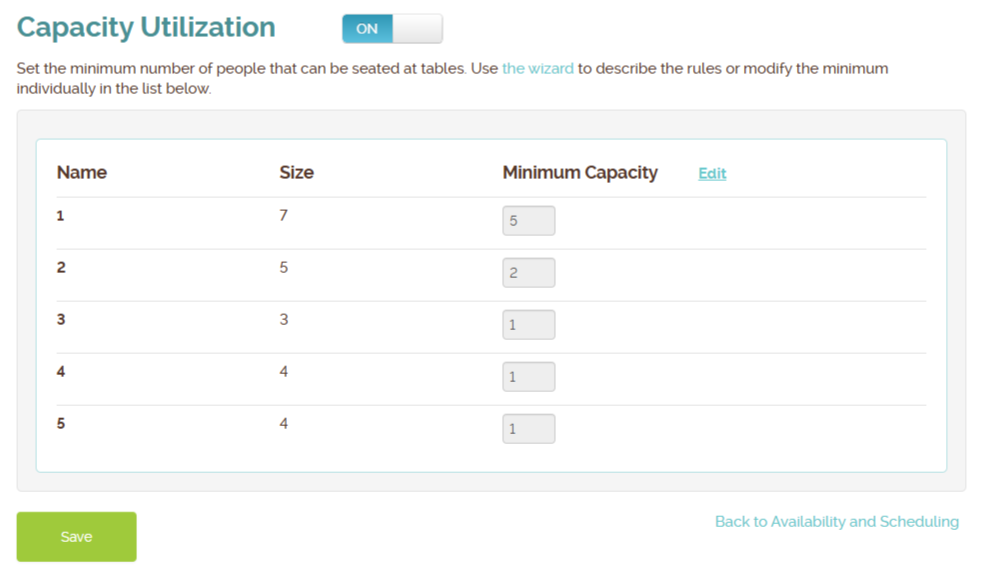Click the size value 7 for table 1
This screenshot has height=582, width=986.
tap(284, 216)
